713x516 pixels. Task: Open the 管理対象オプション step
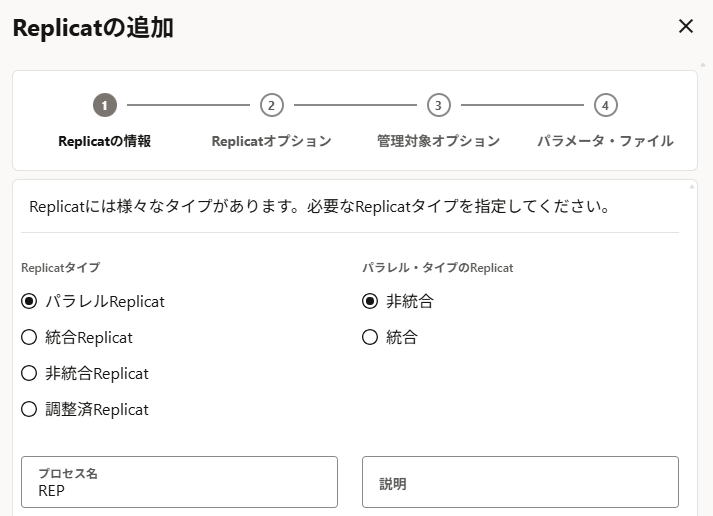point(438,141)
